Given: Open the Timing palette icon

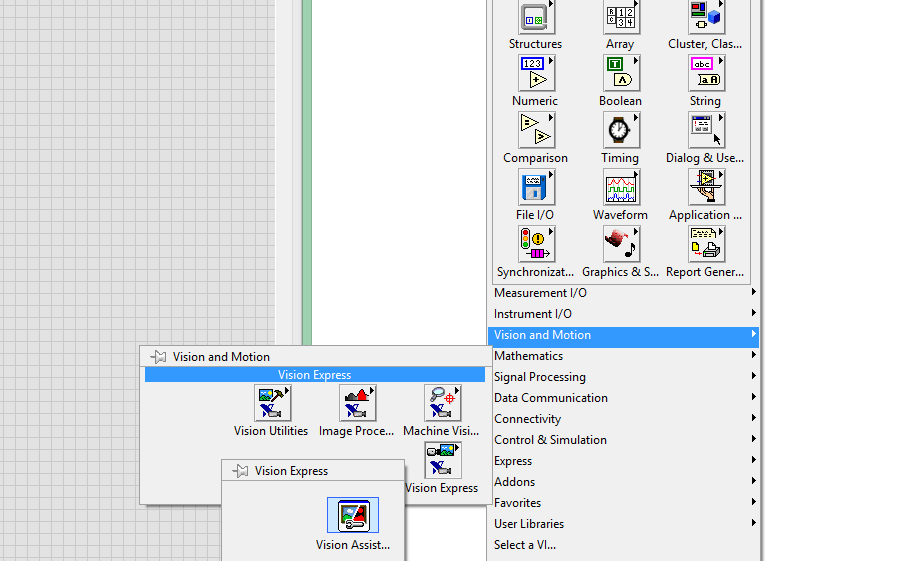Looking at the screenshot, I should [x=621, y=130].
